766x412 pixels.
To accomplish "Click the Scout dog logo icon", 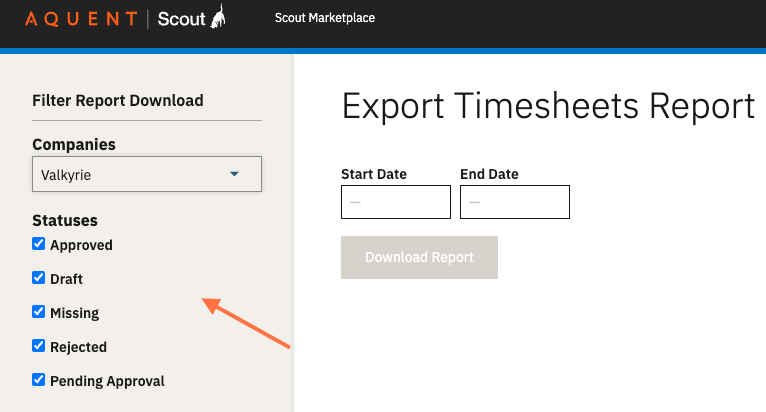I will point(218,17).
